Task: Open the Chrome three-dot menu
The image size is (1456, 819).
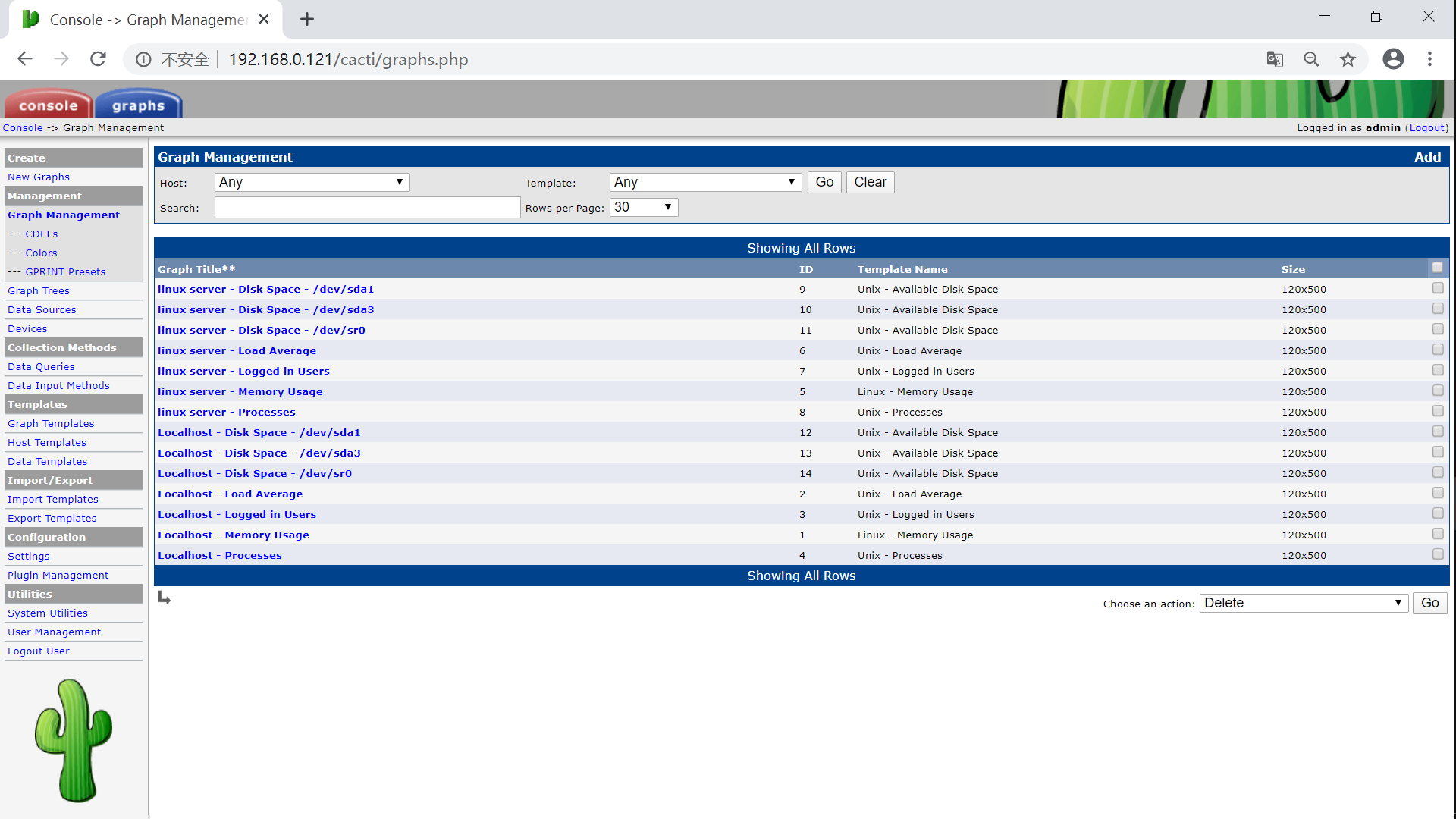Action: pos(1429,59)
